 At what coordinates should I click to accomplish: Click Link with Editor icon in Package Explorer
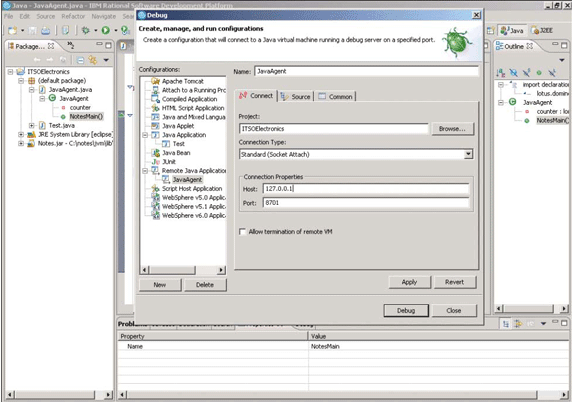[93, 60]
